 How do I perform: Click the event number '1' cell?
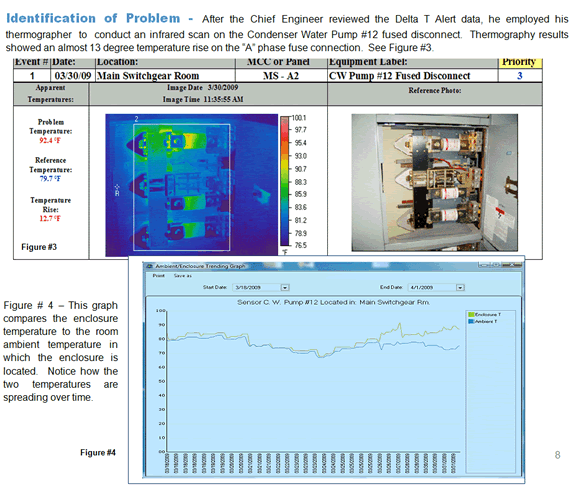click(32, 76)
